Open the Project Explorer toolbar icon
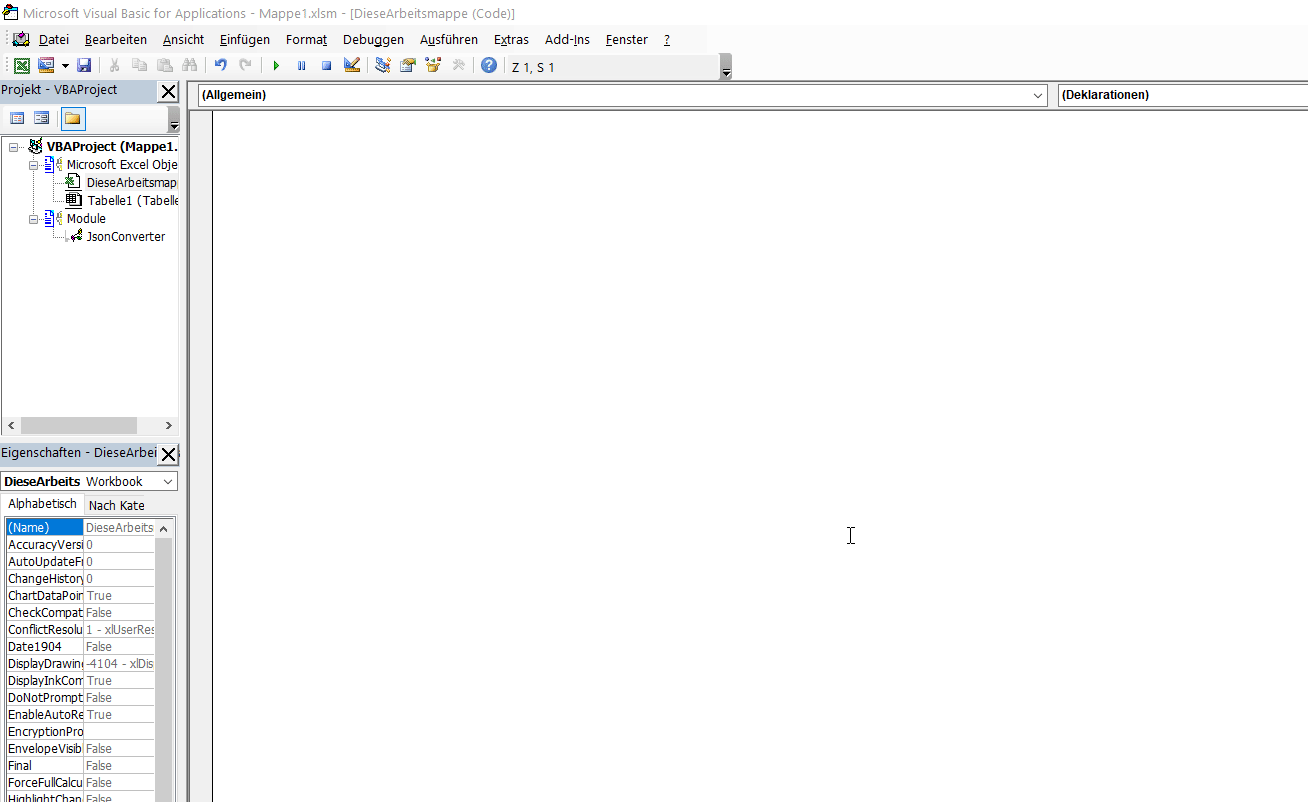The height and width of the screenshot is (802, 1308). 382,66
